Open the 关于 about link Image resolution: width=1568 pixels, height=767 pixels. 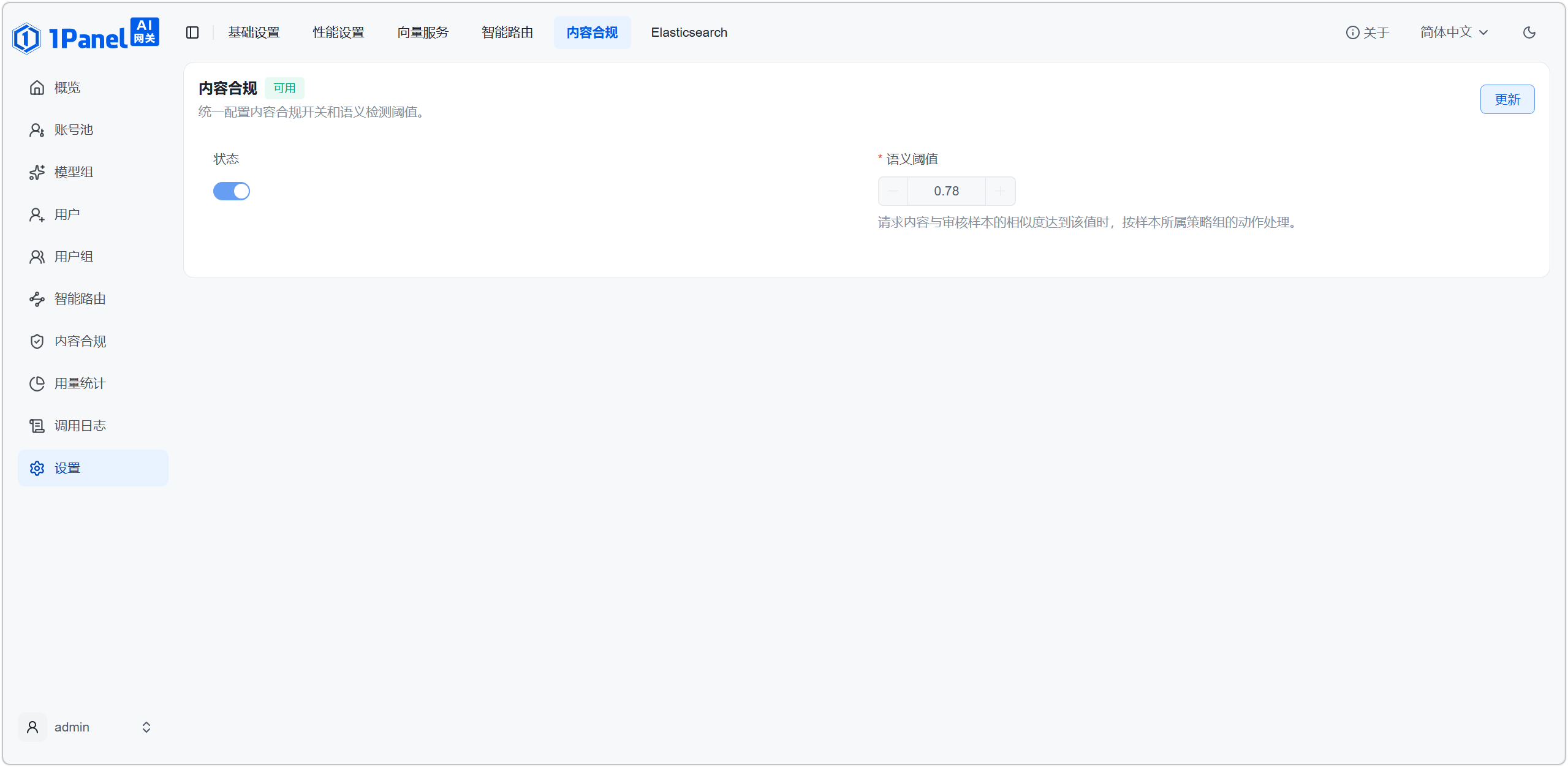coord(1368,32)
